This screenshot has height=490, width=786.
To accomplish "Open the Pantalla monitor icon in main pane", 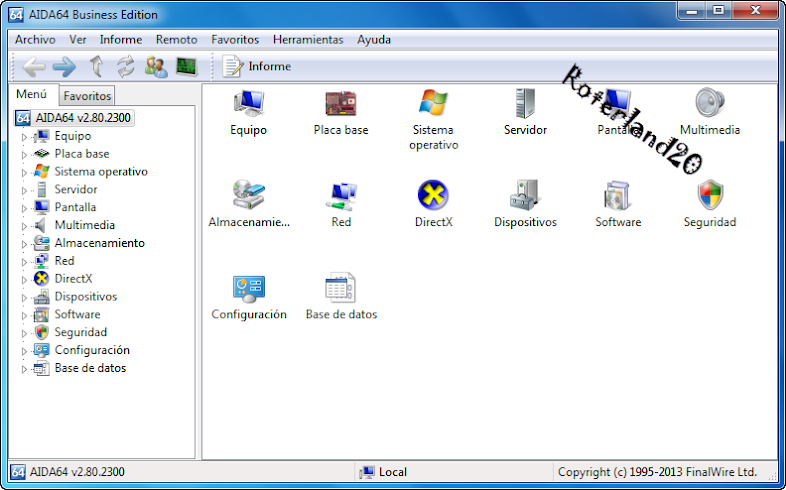I will pos(618,103).
